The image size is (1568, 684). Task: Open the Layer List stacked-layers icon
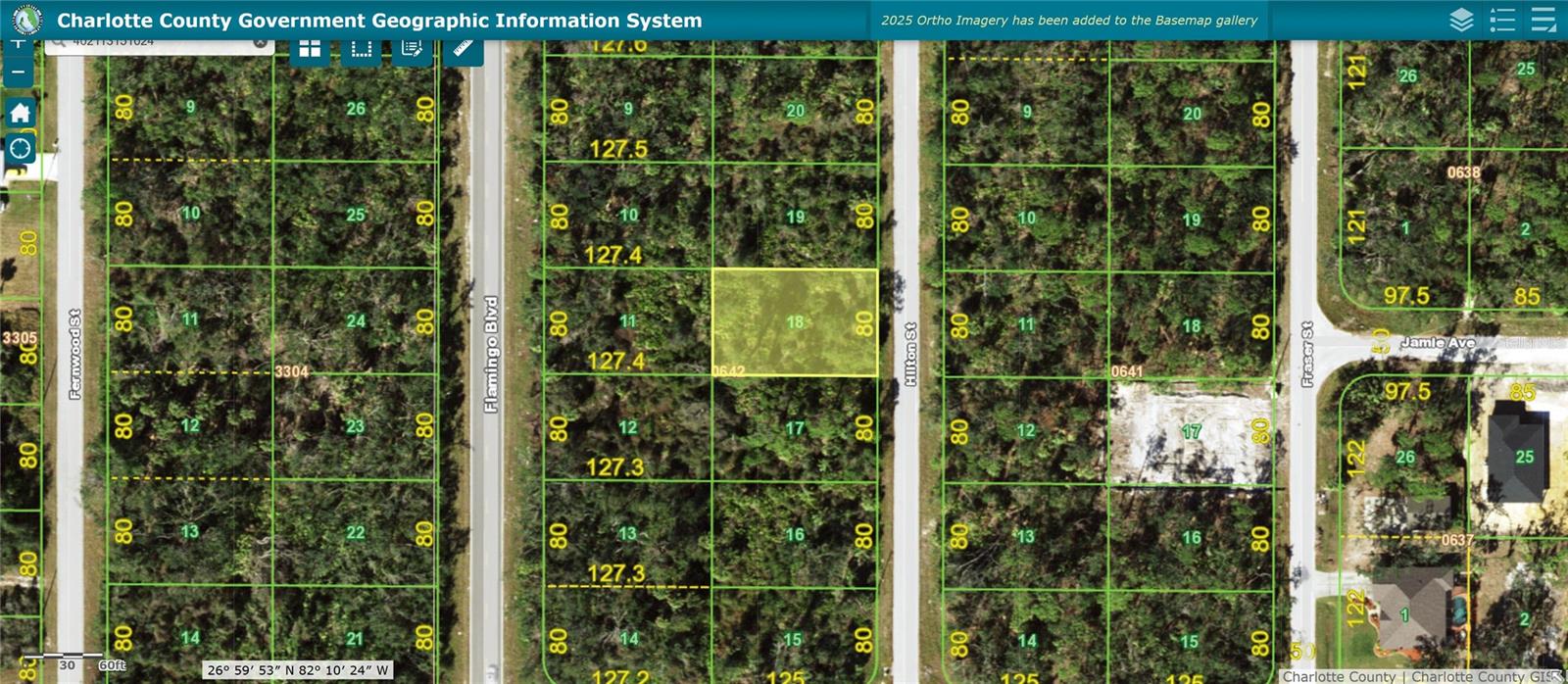(x=1461, y=20)
